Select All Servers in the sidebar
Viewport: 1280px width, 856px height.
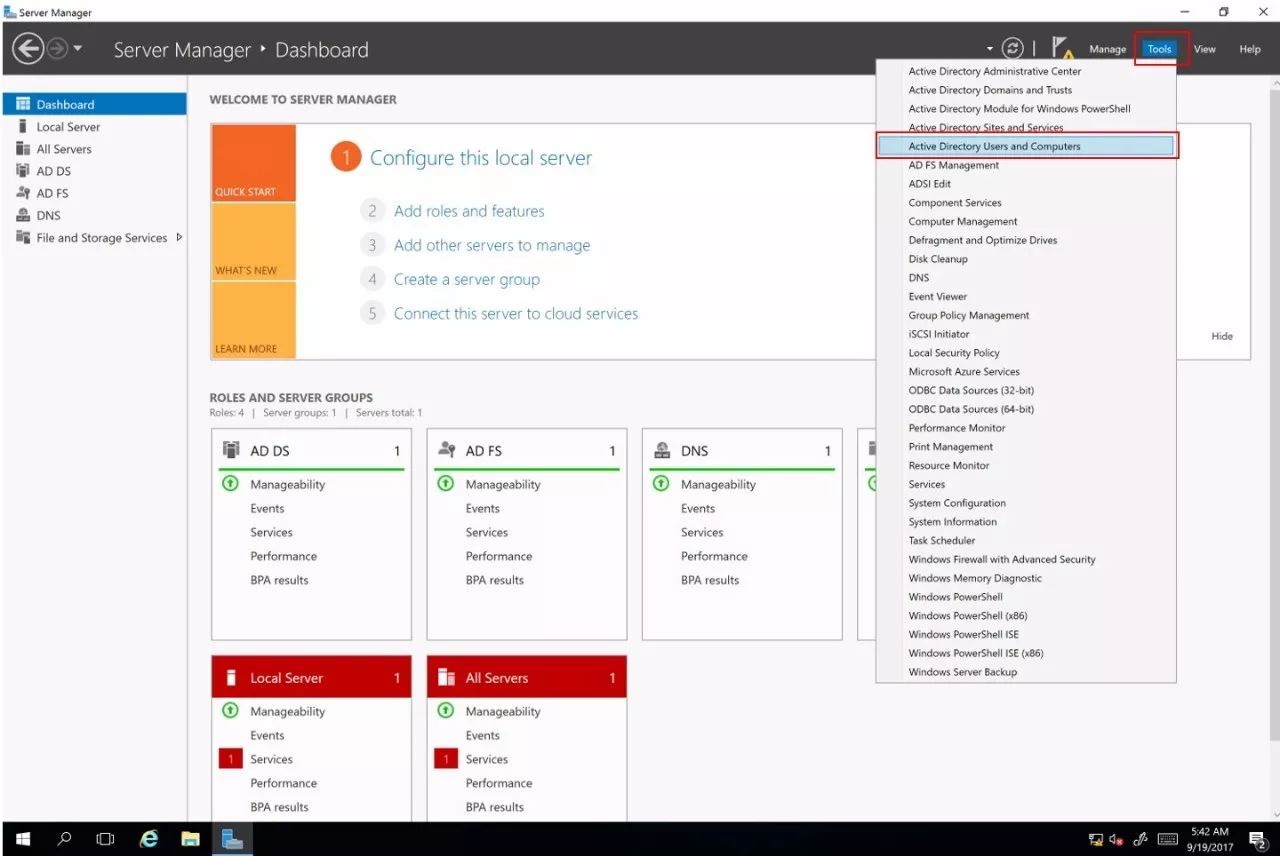[x=94, y=149]
